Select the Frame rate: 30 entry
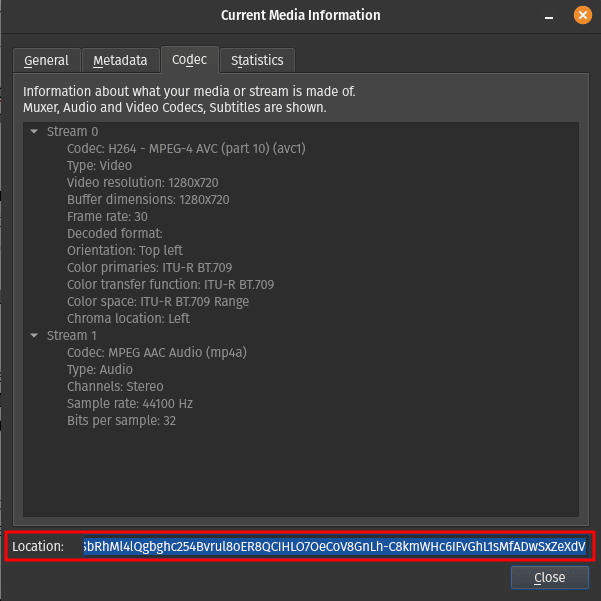 [x=107, y=217]
